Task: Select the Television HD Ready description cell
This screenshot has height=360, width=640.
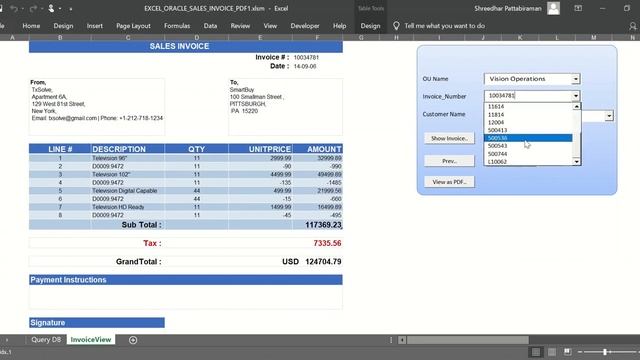Action: pos(128,207)
